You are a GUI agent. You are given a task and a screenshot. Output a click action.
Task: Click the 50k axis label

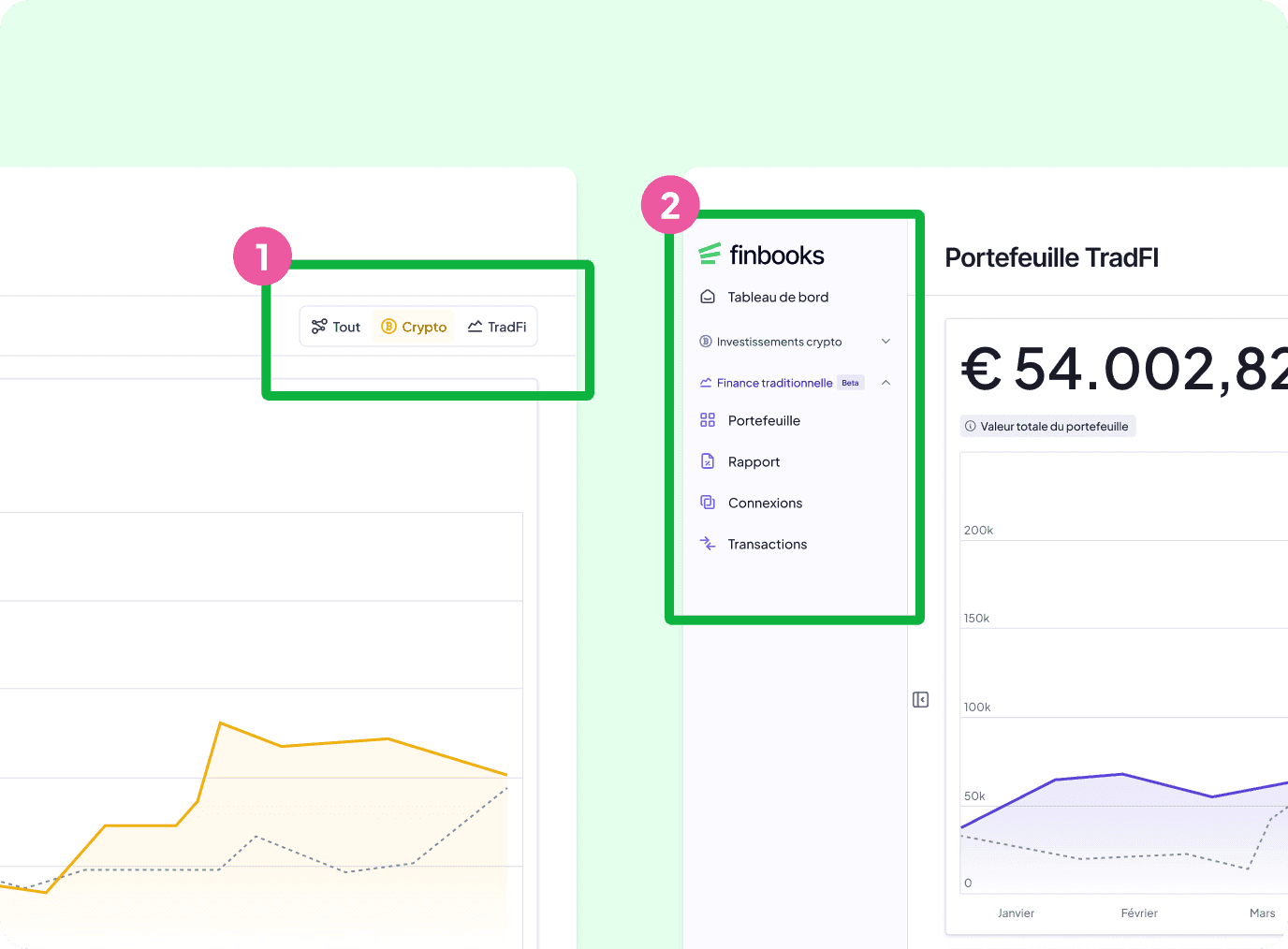(x=974, y=796)
